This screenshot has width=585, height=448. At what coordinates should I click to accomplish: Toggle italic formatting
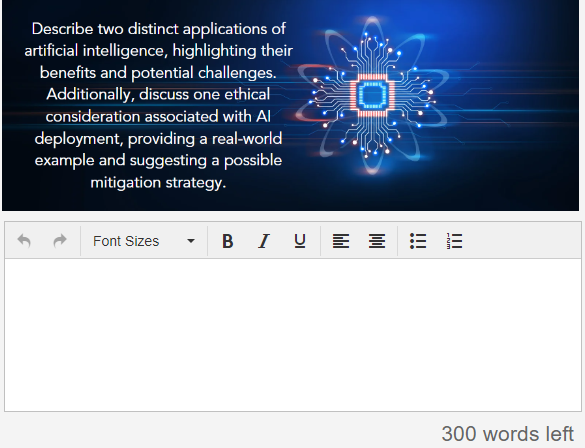coord(264,241)
